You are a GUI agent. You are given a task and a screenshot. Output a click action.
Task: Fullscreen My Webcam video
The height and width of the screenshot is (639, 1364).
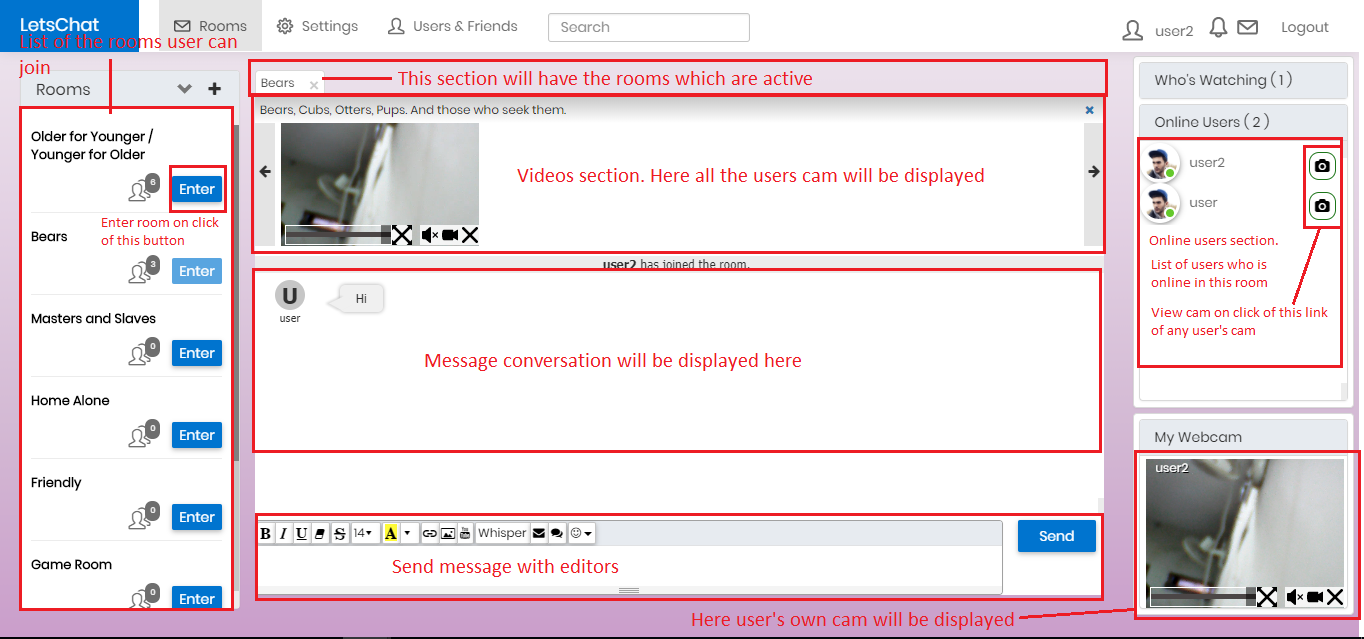point(1266,597)
